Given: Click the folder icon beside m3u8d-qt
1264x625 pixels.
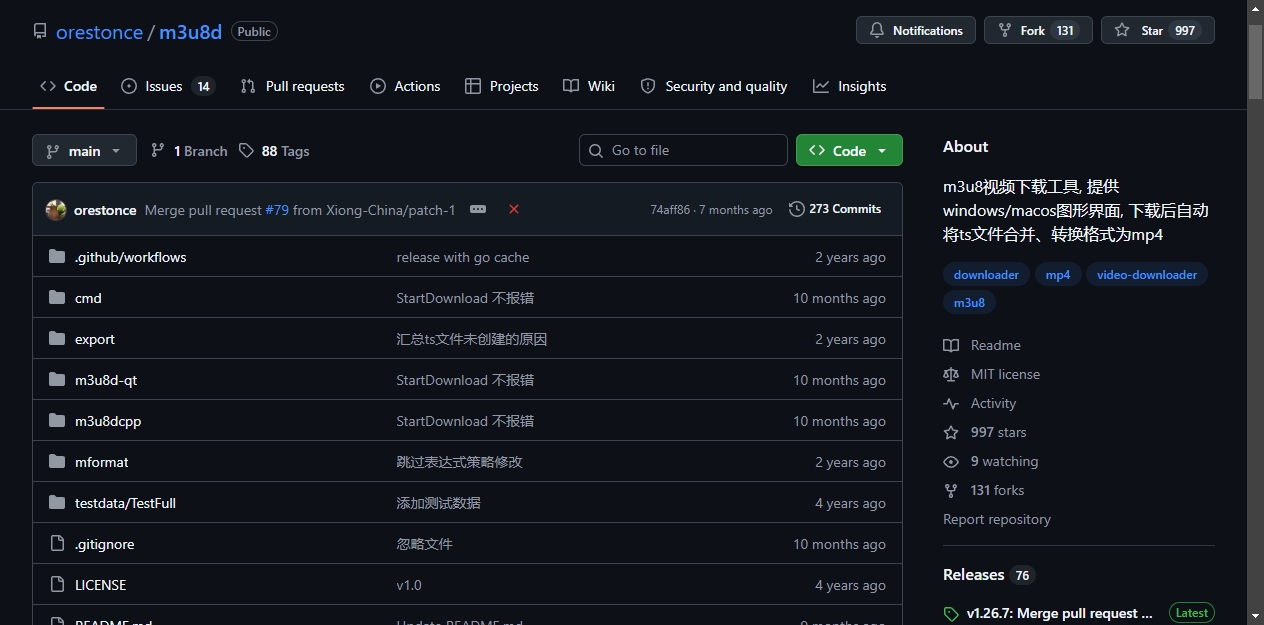Looking at the screenshot, I should 57,380.
